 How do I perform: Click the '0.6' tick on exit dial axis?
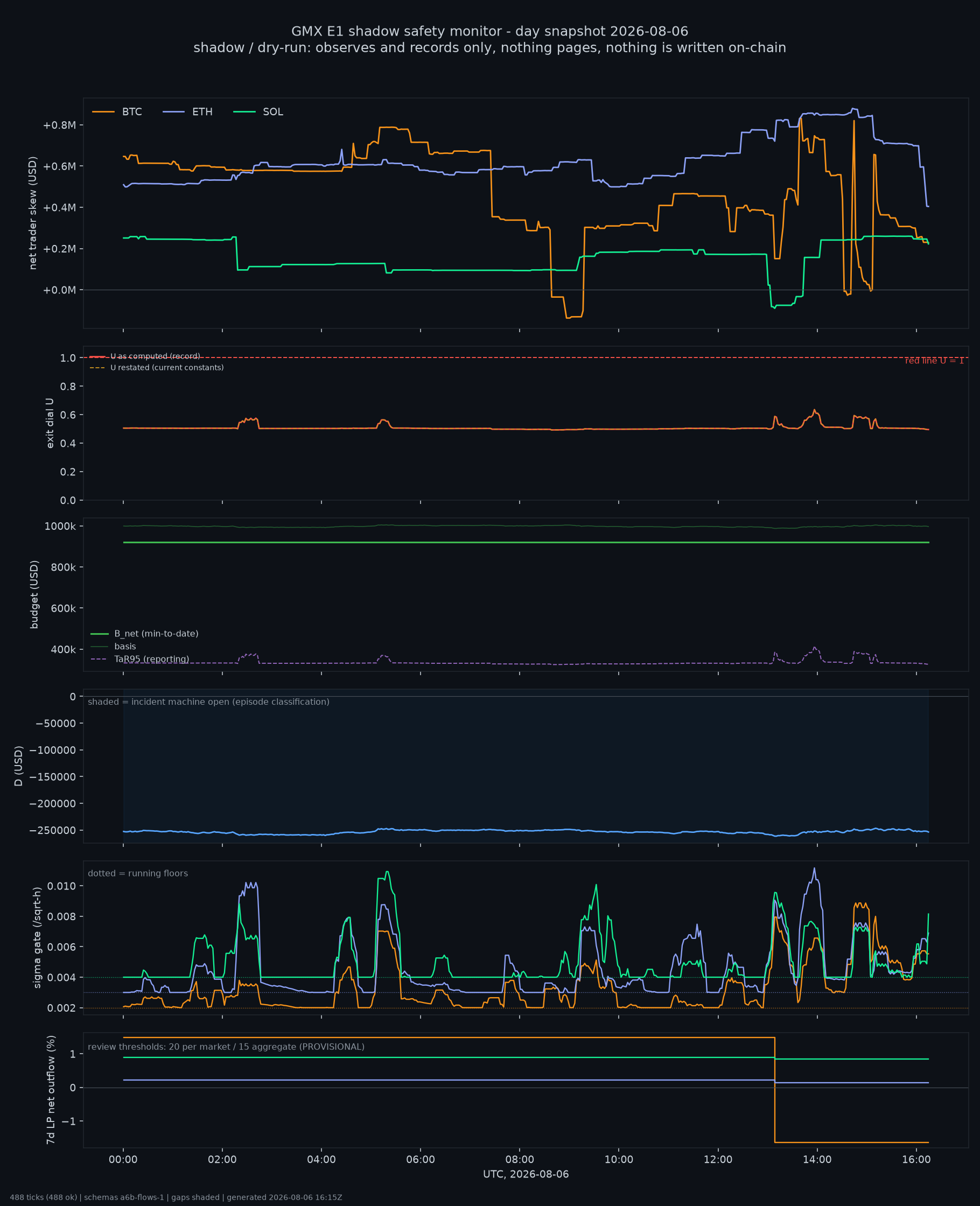point(68,415)
